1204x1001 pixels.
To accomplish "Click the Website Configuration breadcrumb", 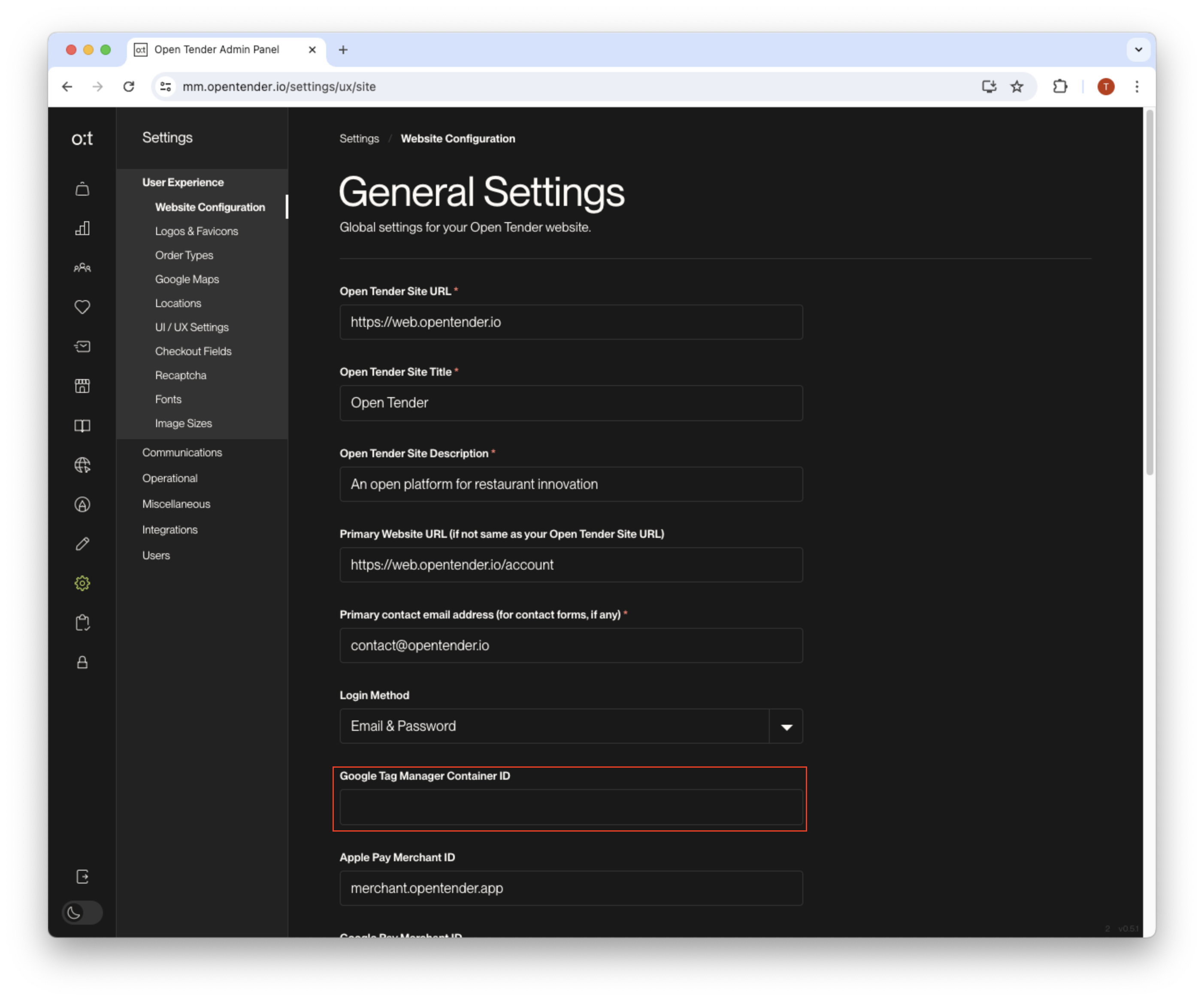I will [x=458, y=139].
